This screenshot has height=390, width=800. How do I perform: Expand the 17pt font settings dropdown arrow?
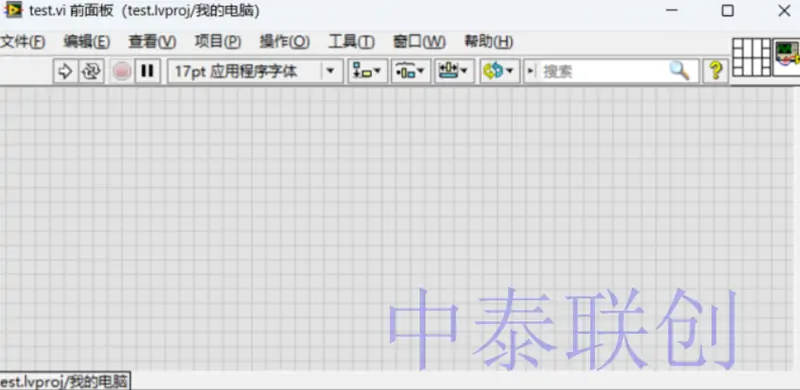(331, 71)
